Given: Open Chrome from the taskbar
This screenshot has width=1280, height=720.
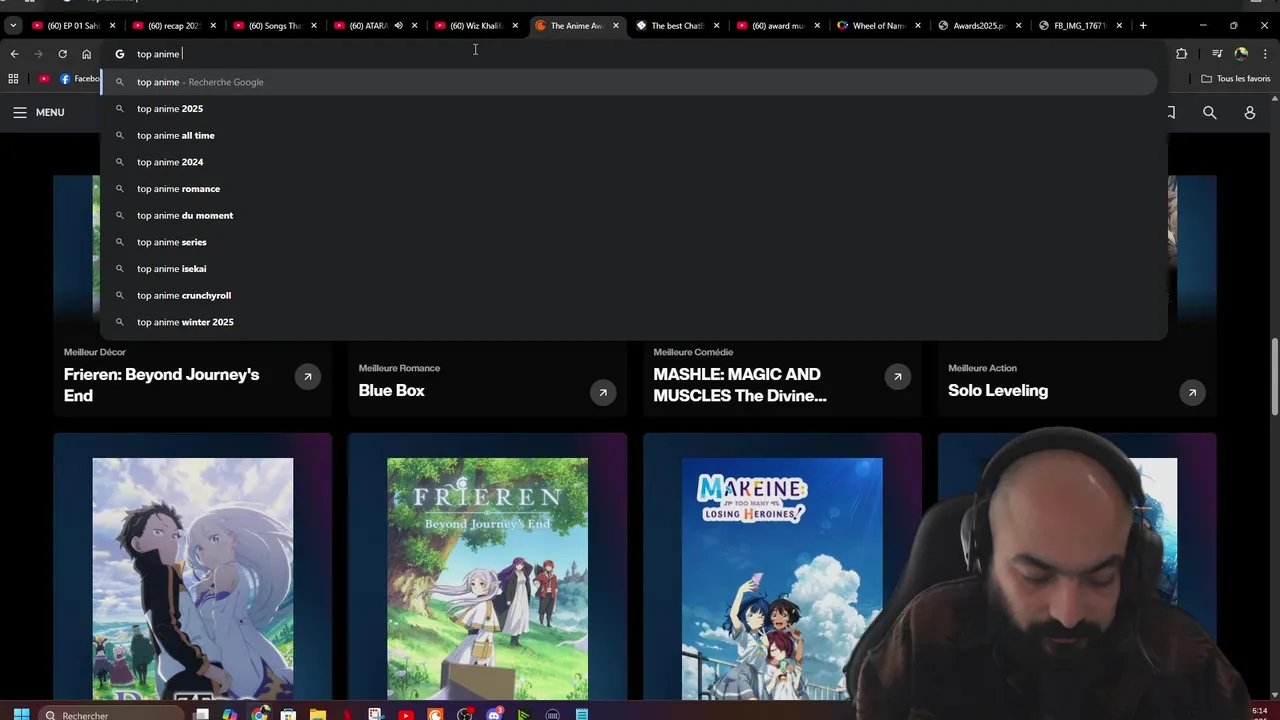Looking at the screenshot, I should (x=260, y=715).
